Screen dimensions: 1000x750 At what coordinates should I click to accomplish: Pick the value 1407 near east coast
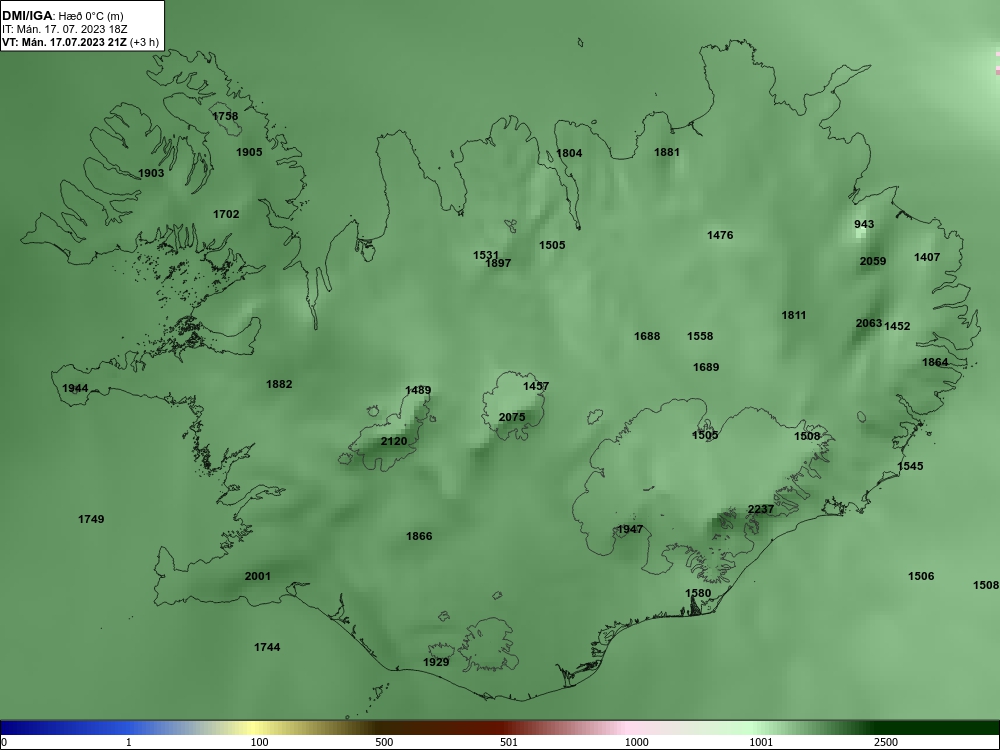(x=927, y=257)
